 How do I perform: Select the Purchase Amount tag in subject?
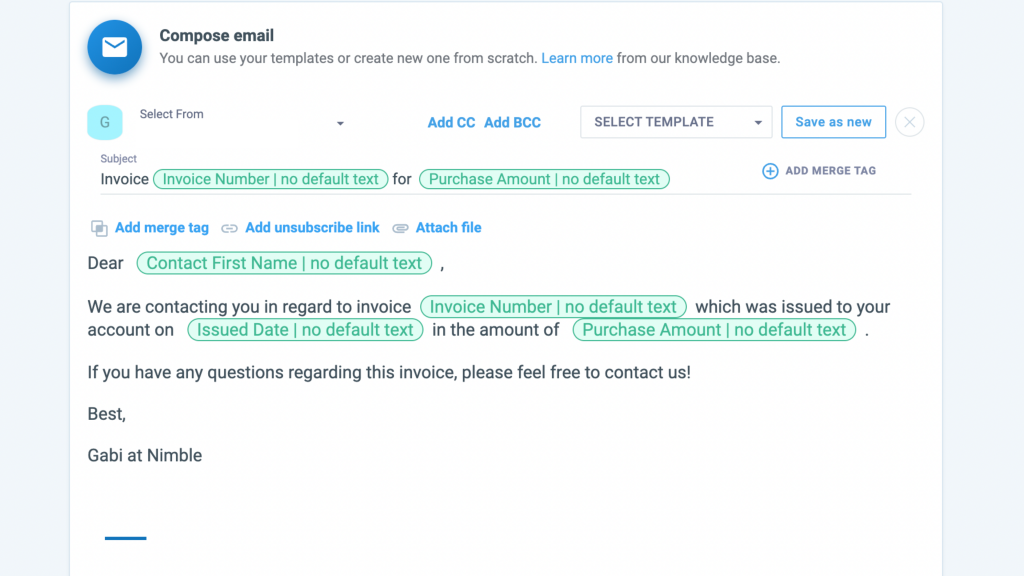(x=544, y=179)
